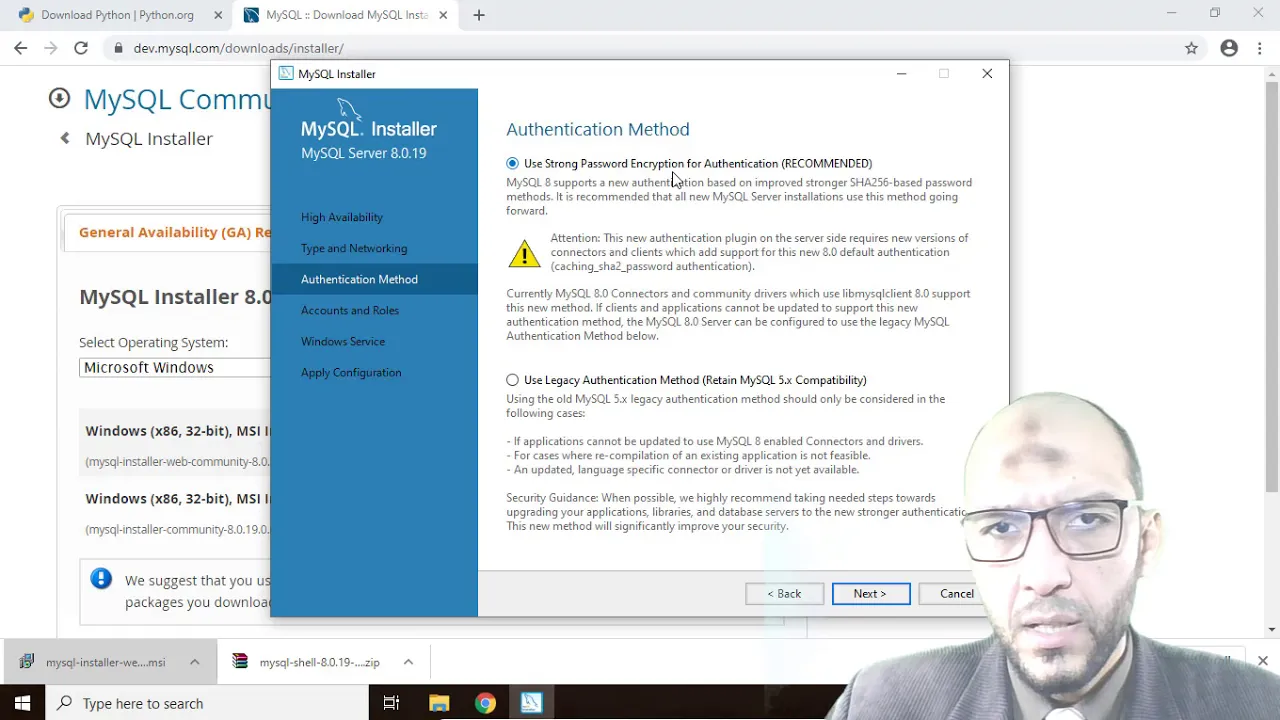This screenshot has width=1280, height=720.
Task: Open Chrome profile account icon
Action: pyautogui.click(x=1229, y=48)
